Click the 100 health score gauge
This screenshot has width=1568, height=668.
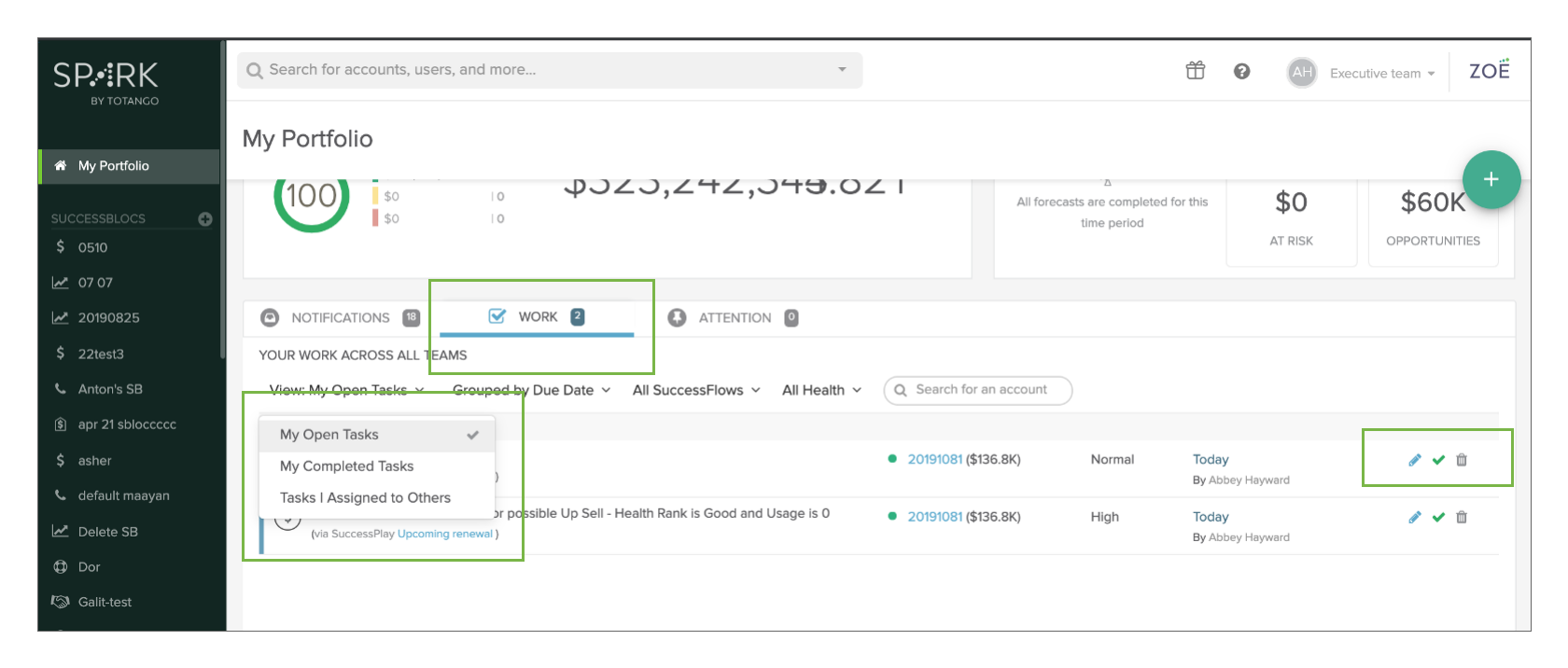tap(311, 198)
